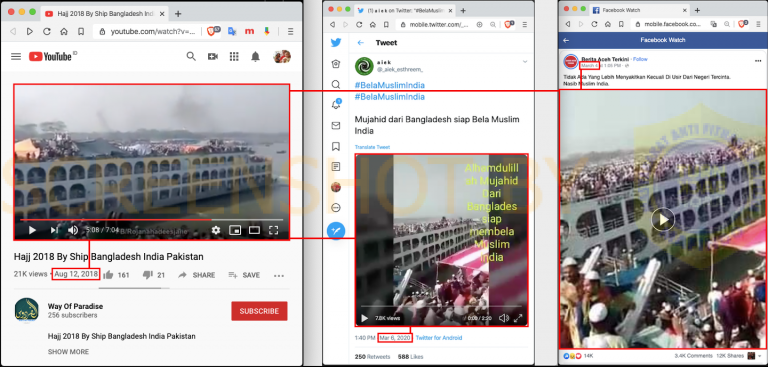The image size is (768, 367).
Task: Click SAVE under the YouTube video
Action: (244, 275)
